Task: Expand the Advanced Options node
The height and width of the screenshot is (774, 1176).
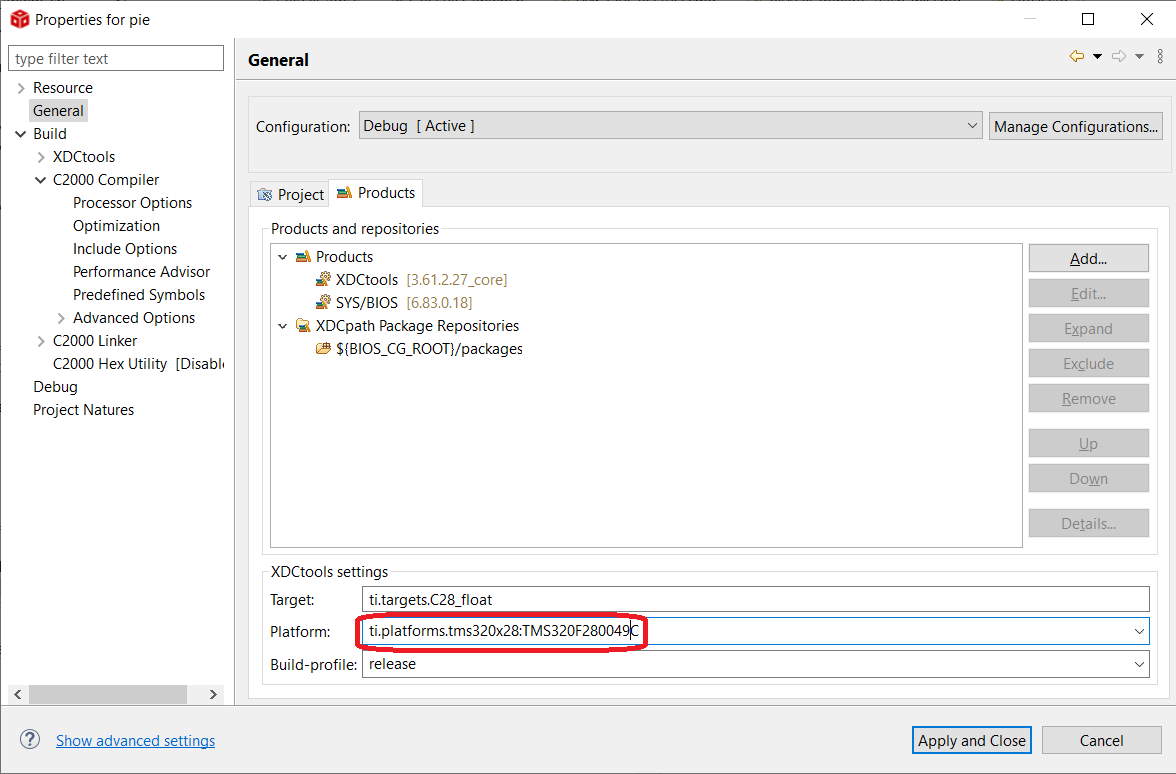Action: click(x=62, y=318)
